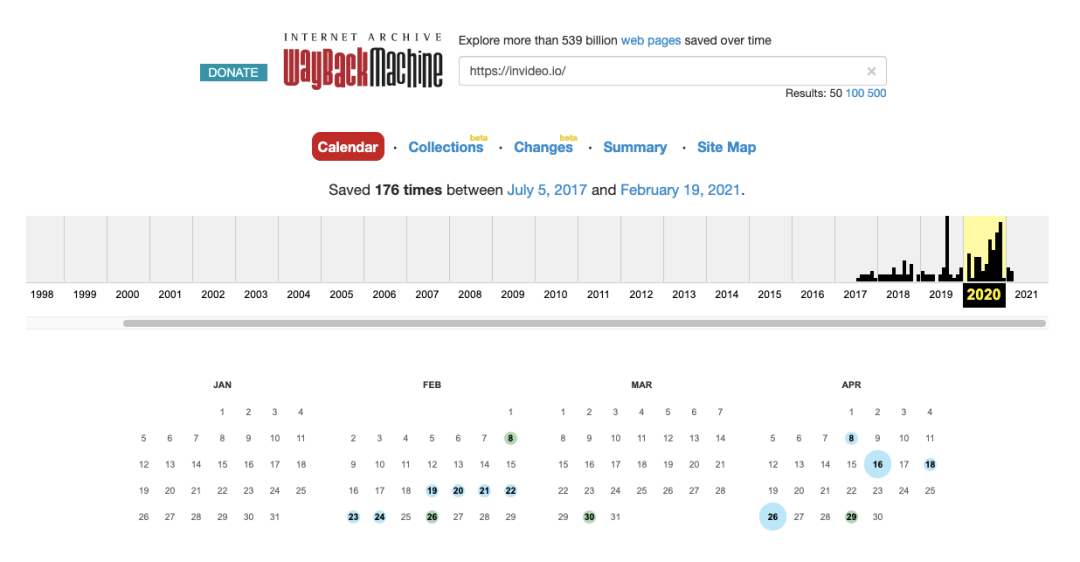Open the Summary tab
The height and width of the screenshot is (562, 1080).
pyautogui.click(x=635, y=147)
